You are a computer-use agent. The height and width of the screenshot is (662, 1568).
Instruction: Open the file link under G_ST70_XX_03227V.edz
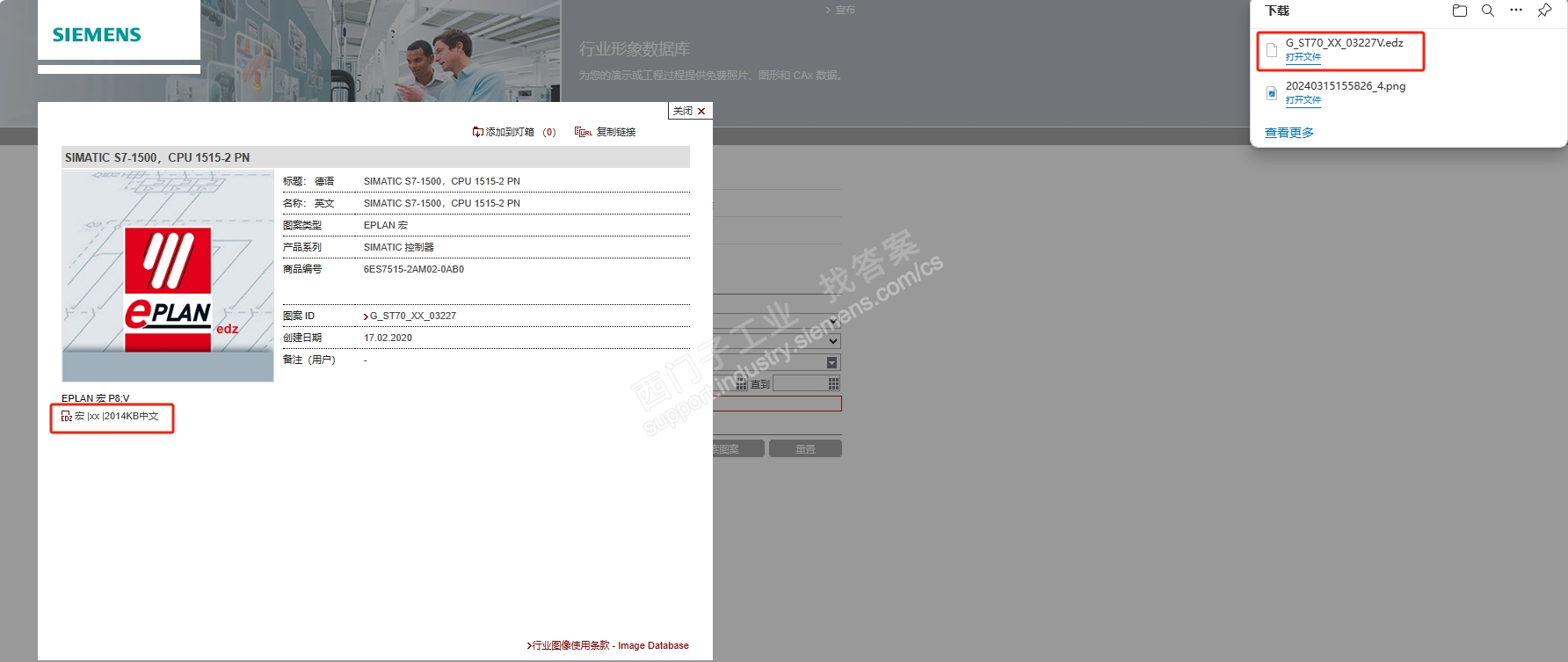point(1303,57)
